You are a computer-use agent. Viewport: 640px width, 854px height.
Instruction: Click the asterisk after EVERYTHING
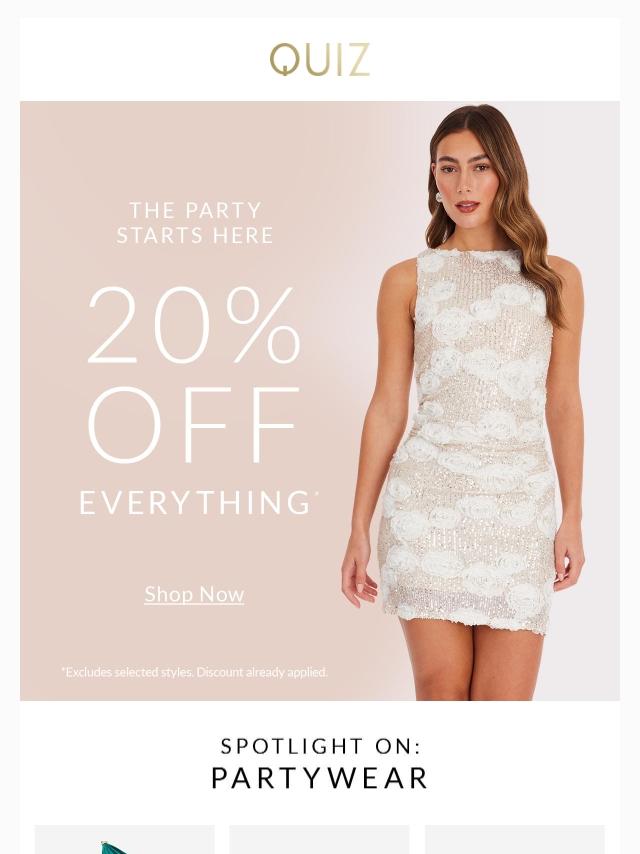(314, 493)
